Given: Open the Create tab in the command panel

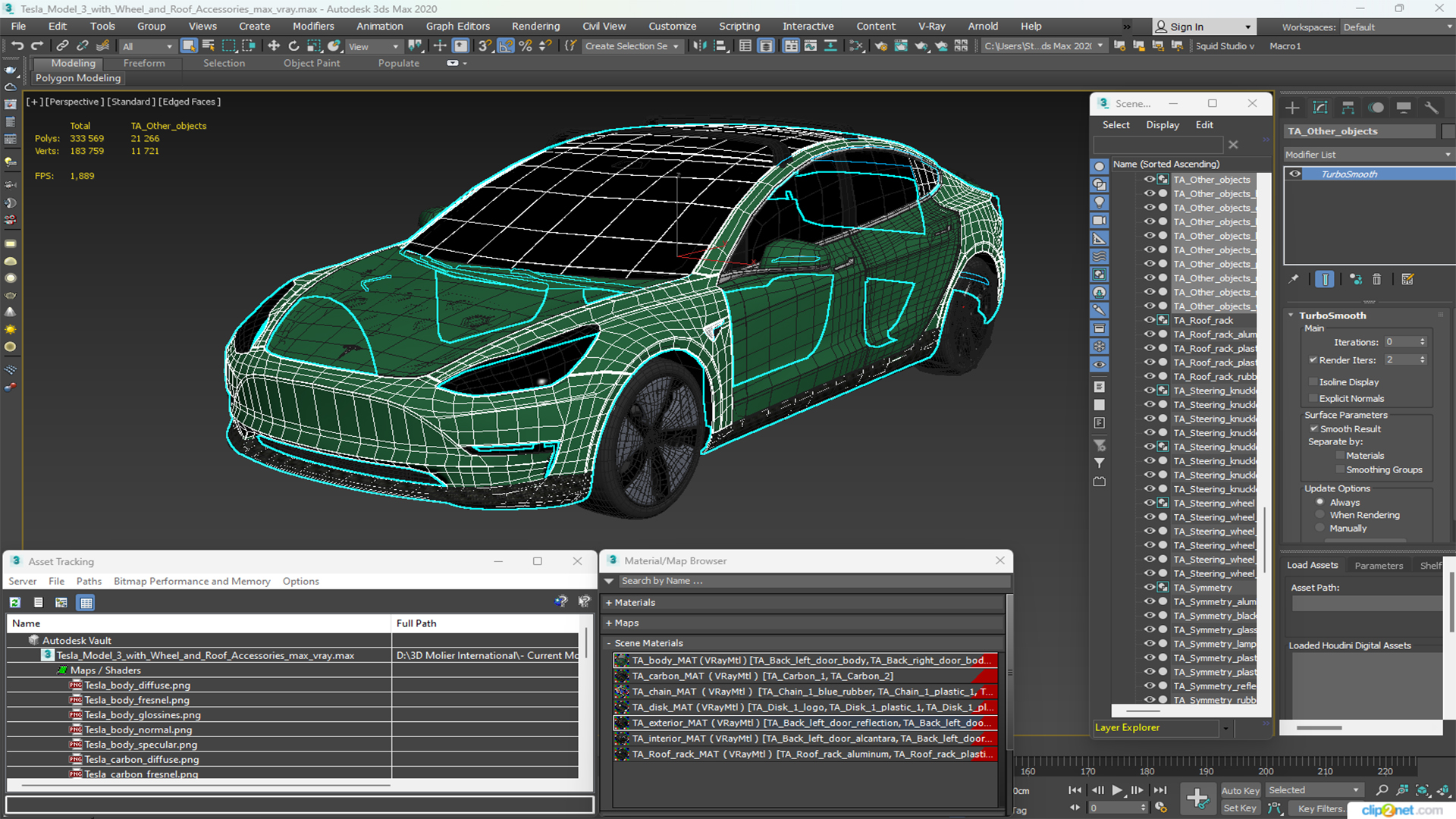Looking at the screenshot, I should coord(1293,108).
